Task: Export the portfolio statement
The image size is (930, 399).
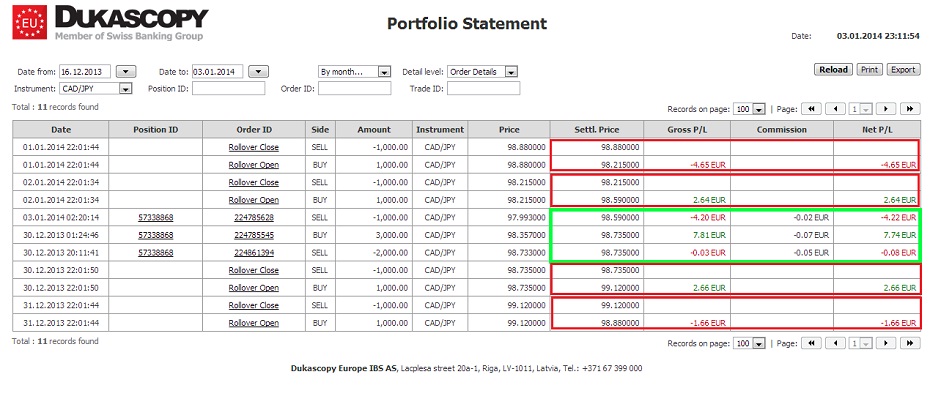Action: [903, 70]
